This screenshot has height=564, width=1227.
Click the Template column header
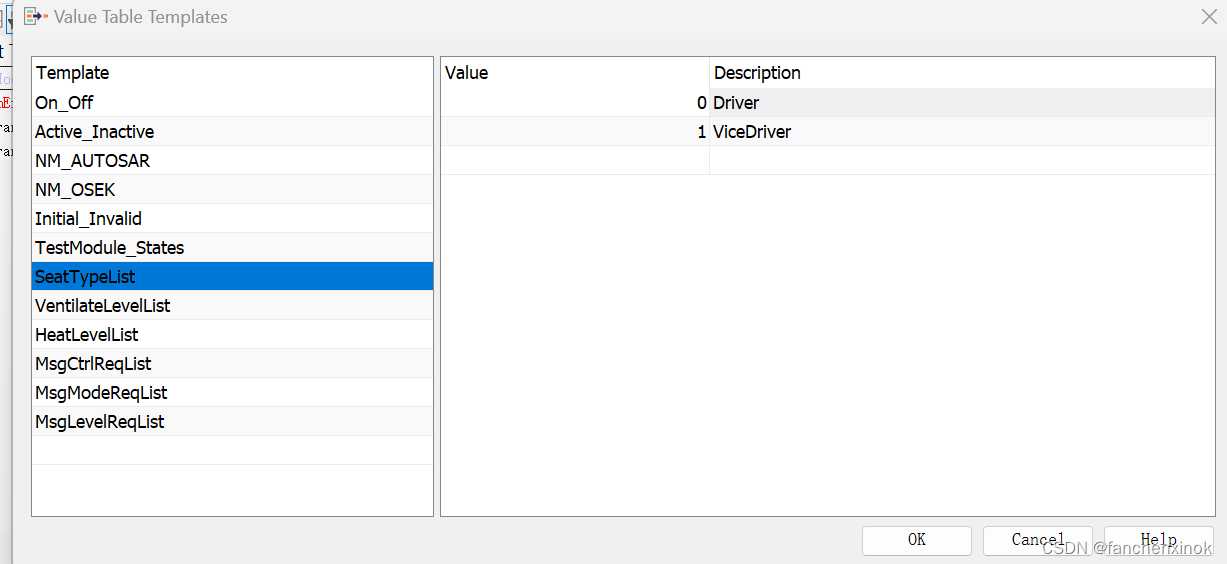(x=233, y=73)
